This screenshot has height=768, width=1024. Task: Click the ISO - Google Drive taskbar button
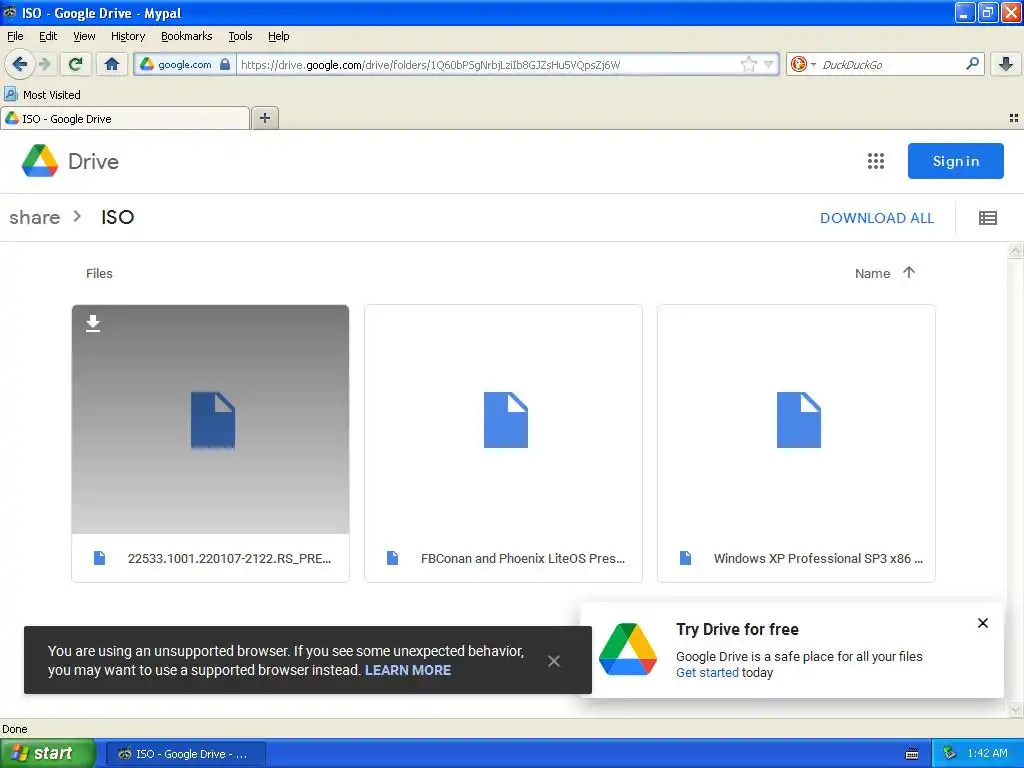pos(185,754)
